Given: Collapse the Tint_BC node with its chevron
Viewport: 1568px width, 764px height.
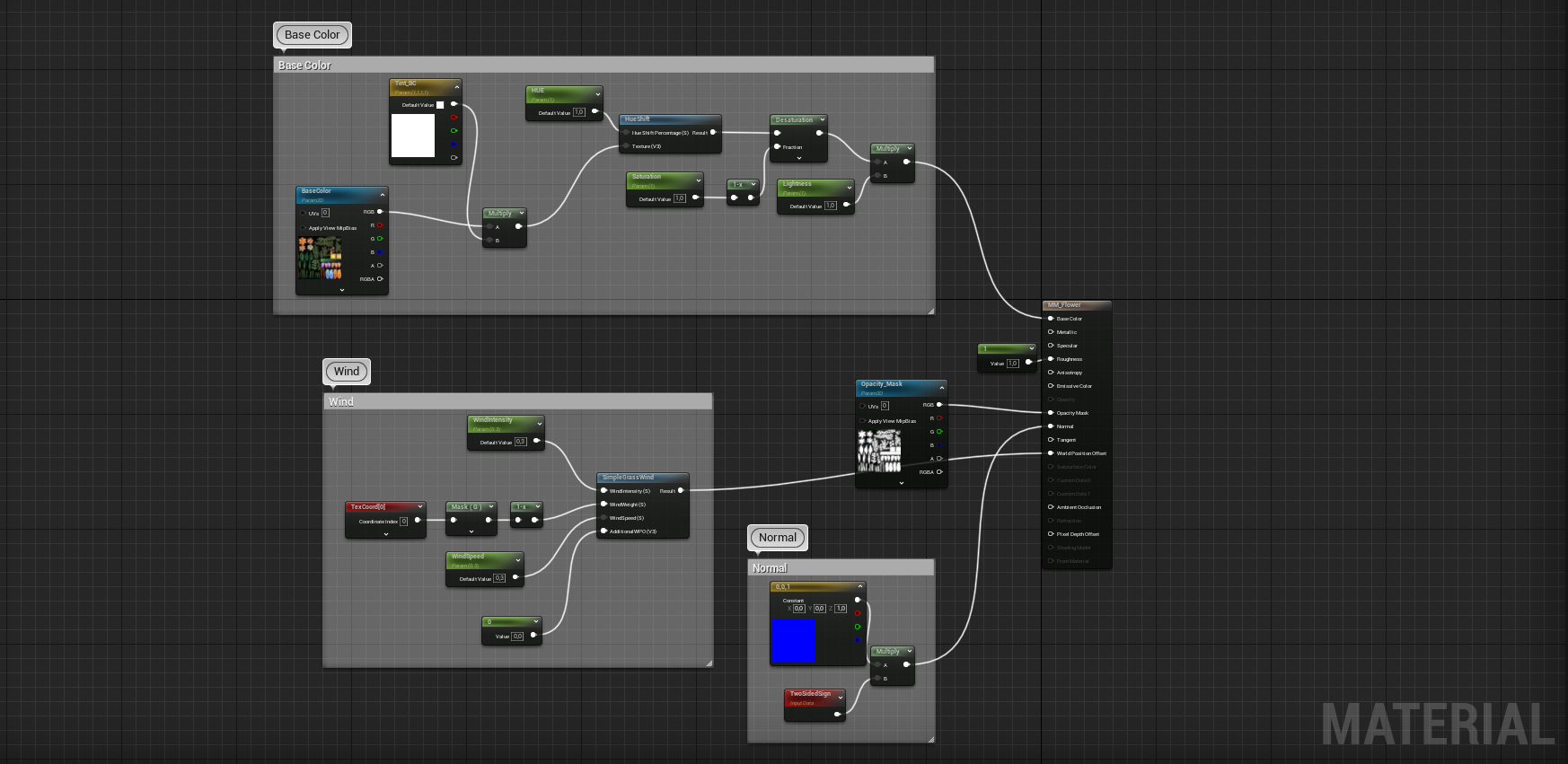Looking at the screenshot, I should click(x=457, y=87).
